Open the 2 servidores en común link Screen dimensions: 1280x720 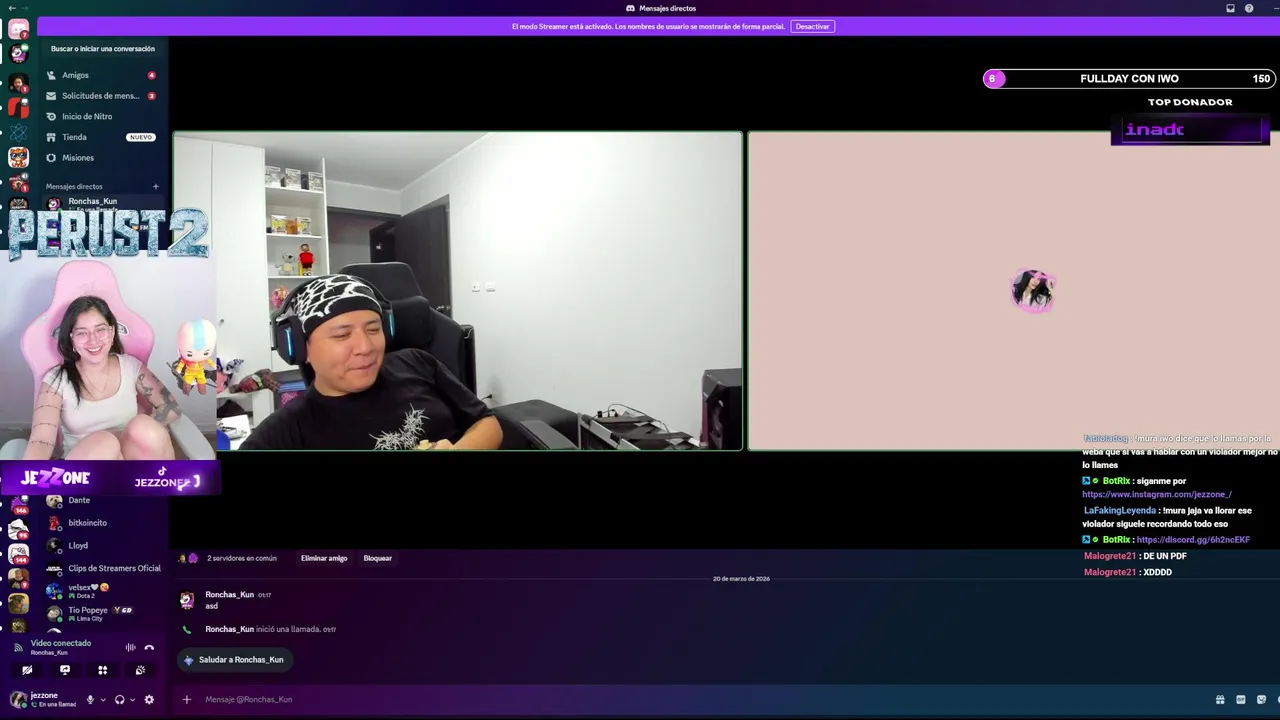click(241, 558)
